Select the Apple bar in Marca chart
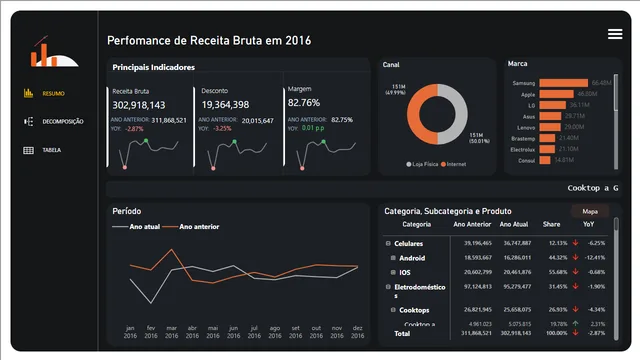640x360 pixels. pyautogui.click(x=556, y=94)
